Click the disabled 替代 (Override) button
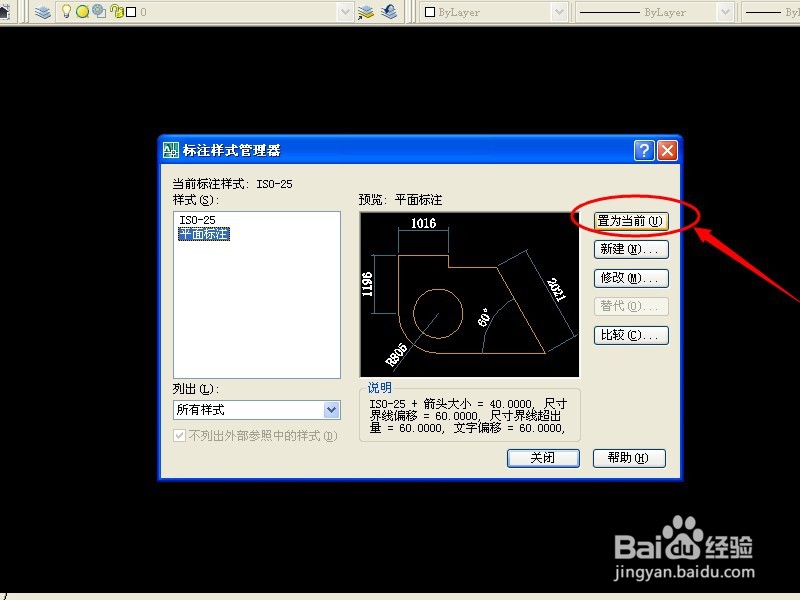Viewport: 800px width, 600px height. point(631,307)
